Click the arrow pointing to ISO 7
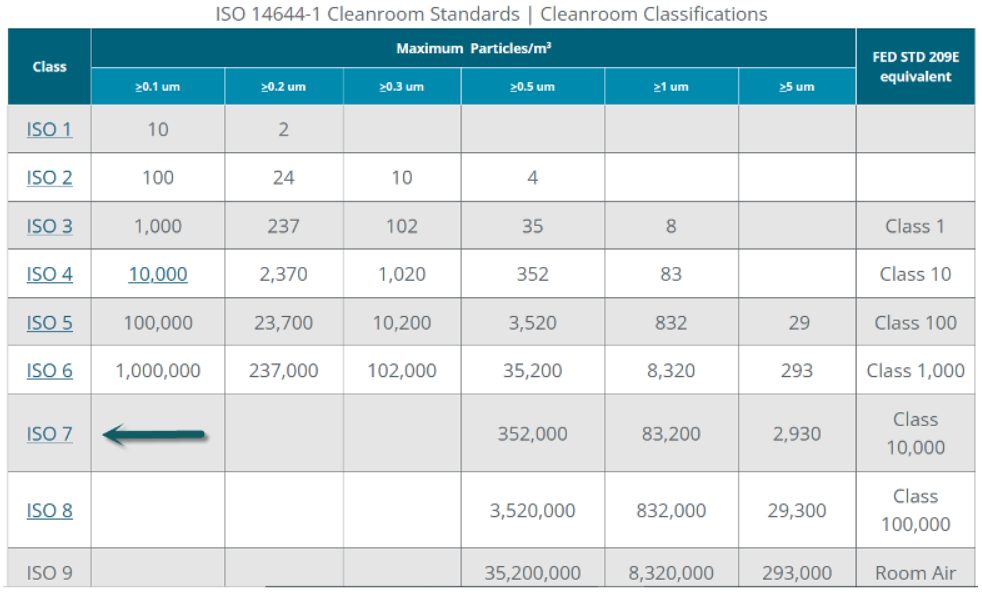Image resolution: width=982 pixels, height=593 pixels. coord(154,435)
